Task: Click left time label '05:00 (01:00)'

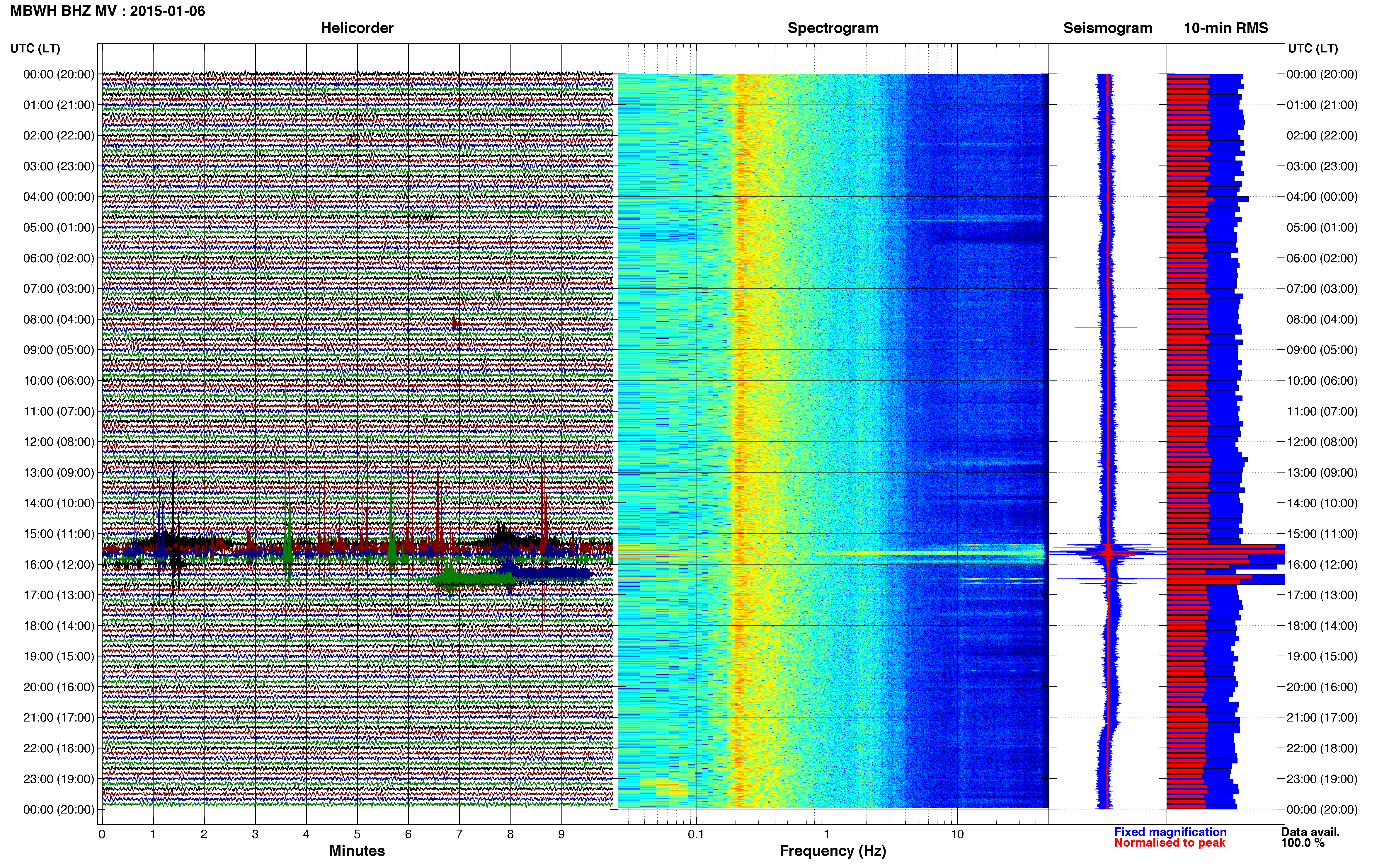Action: tap(59, 227)
